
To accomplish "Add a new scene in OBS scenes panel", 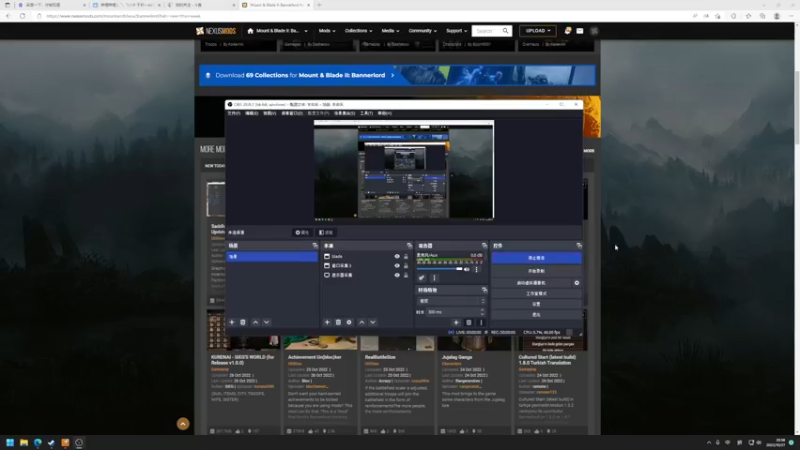I will pos(232,322).
